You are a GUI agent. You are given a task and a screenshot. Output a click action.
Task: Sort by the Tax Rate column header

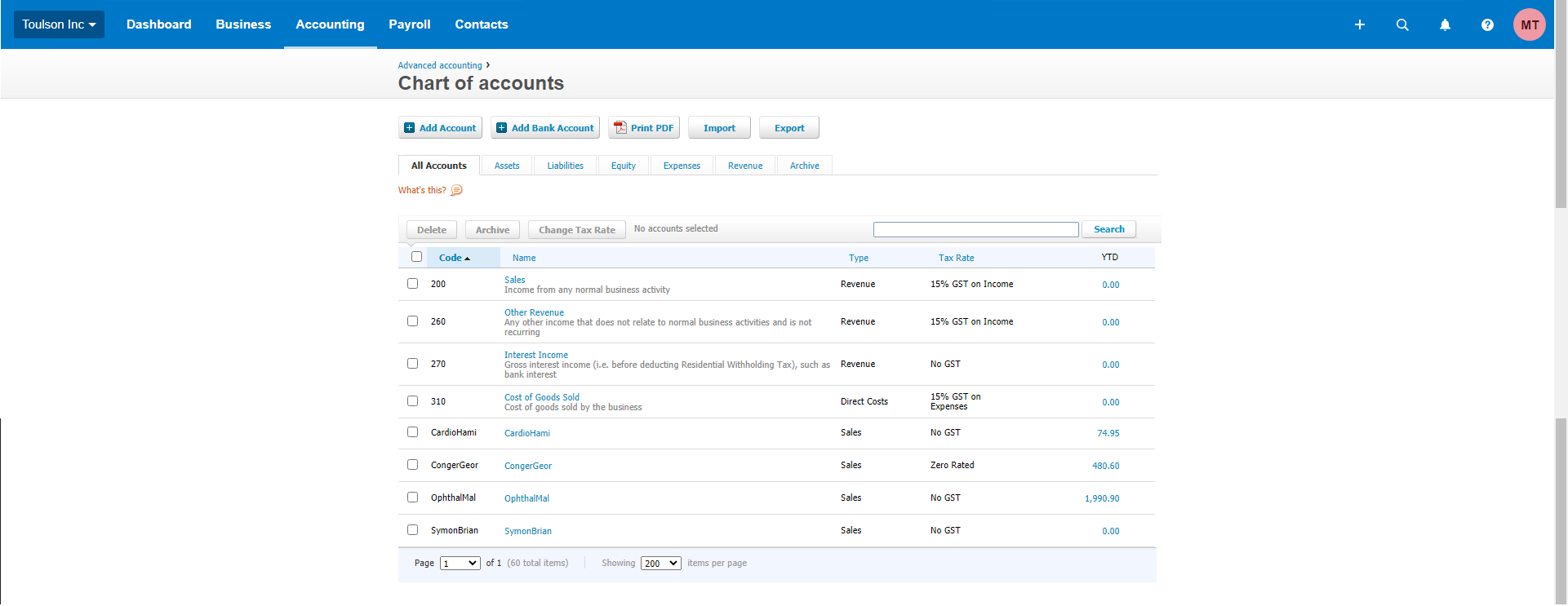(956, 258)
